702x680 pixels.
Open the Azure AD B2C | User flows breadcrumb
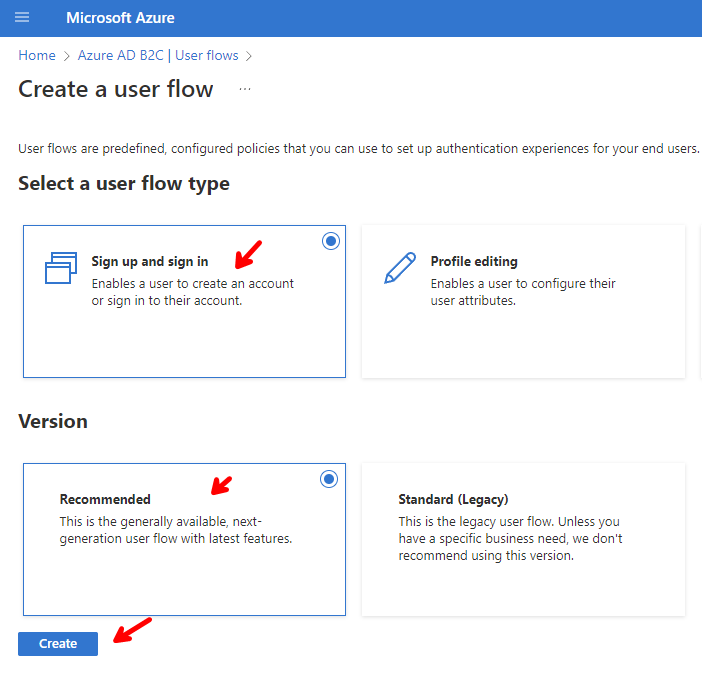(x=158, y=56)
